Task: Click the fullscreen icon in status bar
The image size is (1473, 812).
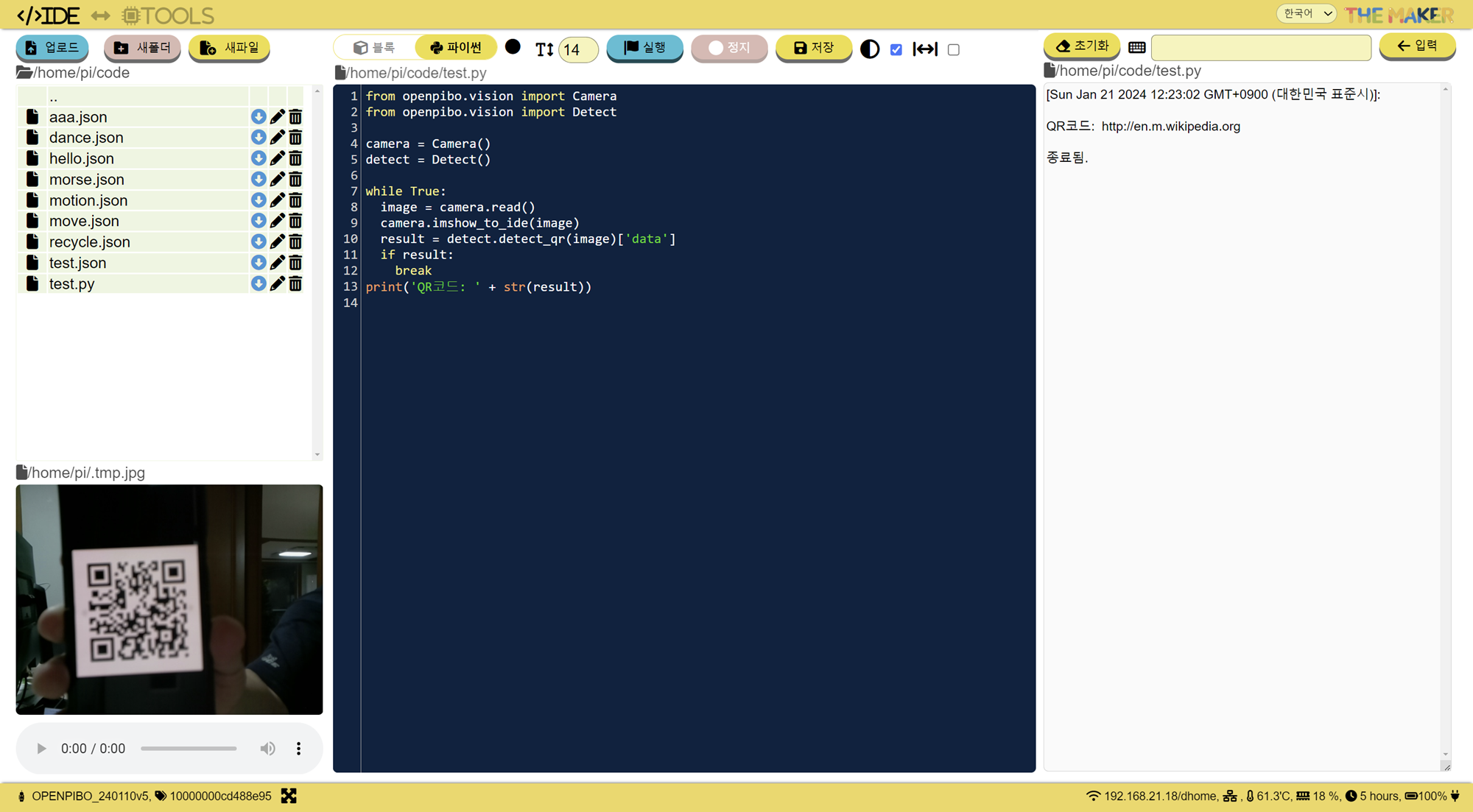Action: [289, 796]
